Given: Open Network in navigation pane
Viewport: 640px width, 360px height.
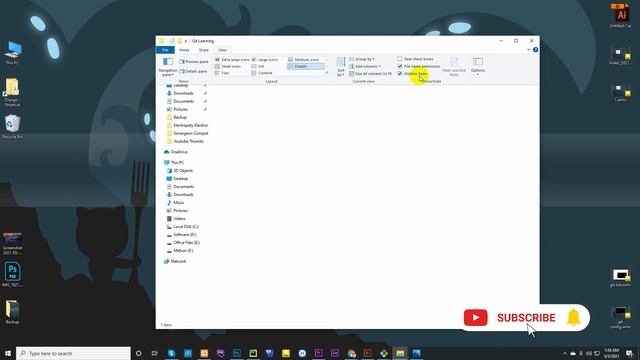Looking at the screenshot, I should (x=175, y=261).
